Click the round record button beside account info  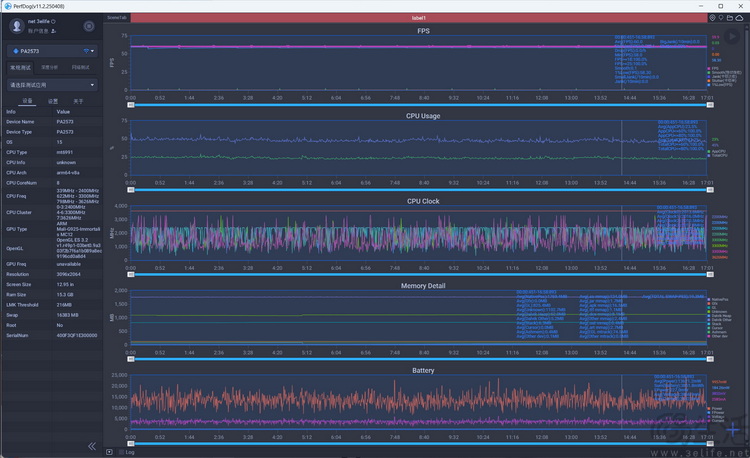(x=88, y=26)
